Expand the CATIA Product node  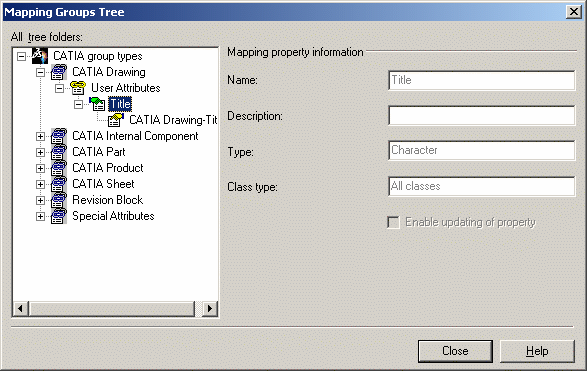(40, 168)
